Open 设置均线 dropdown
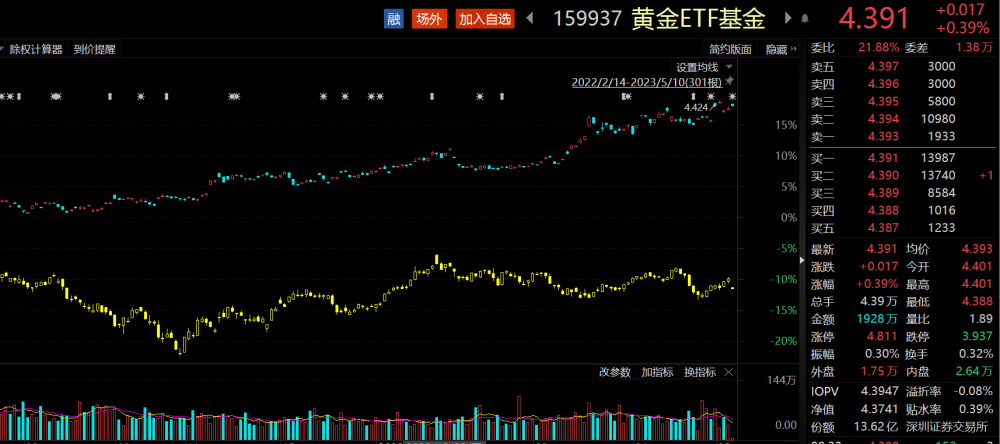Image resolution: width=1000 pixels, height=444 pixels. 704,67
